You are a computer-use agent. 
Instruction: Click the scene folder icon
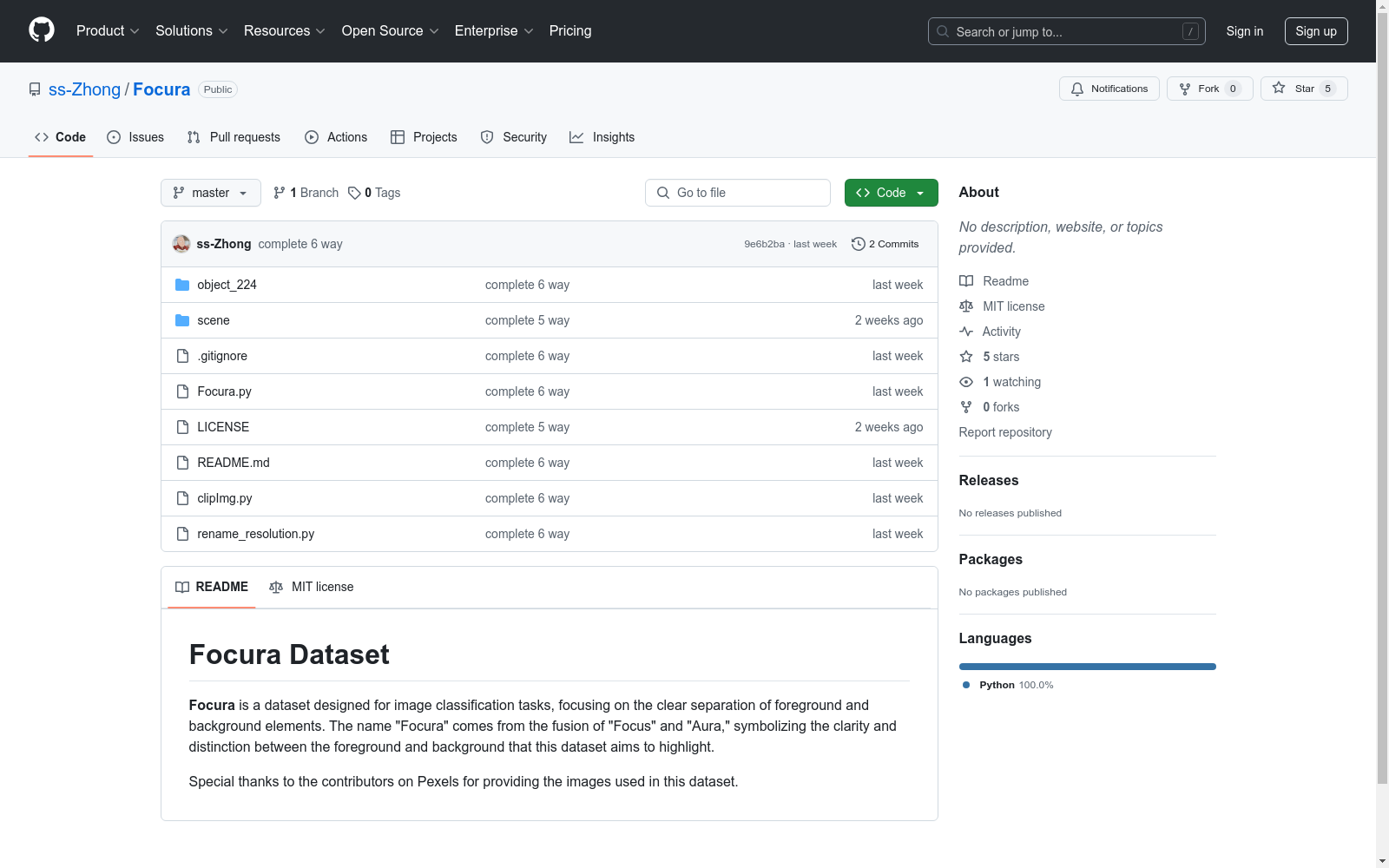tap(182, 320)
